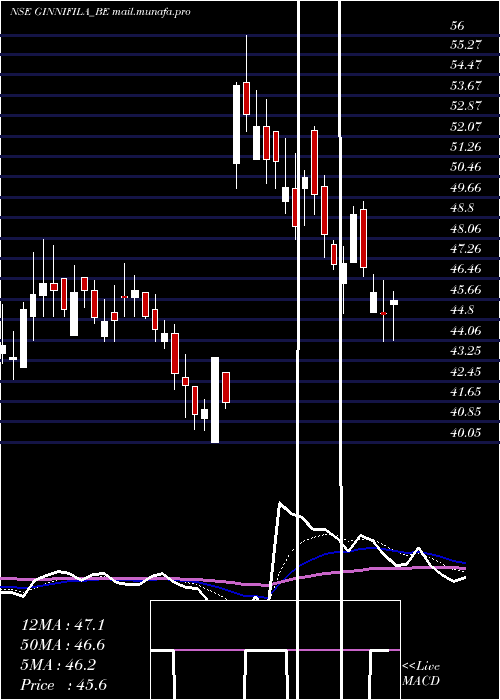The image size is (500, 700).
Task: Click the price label 44.8
Action: tap(462, 310)
